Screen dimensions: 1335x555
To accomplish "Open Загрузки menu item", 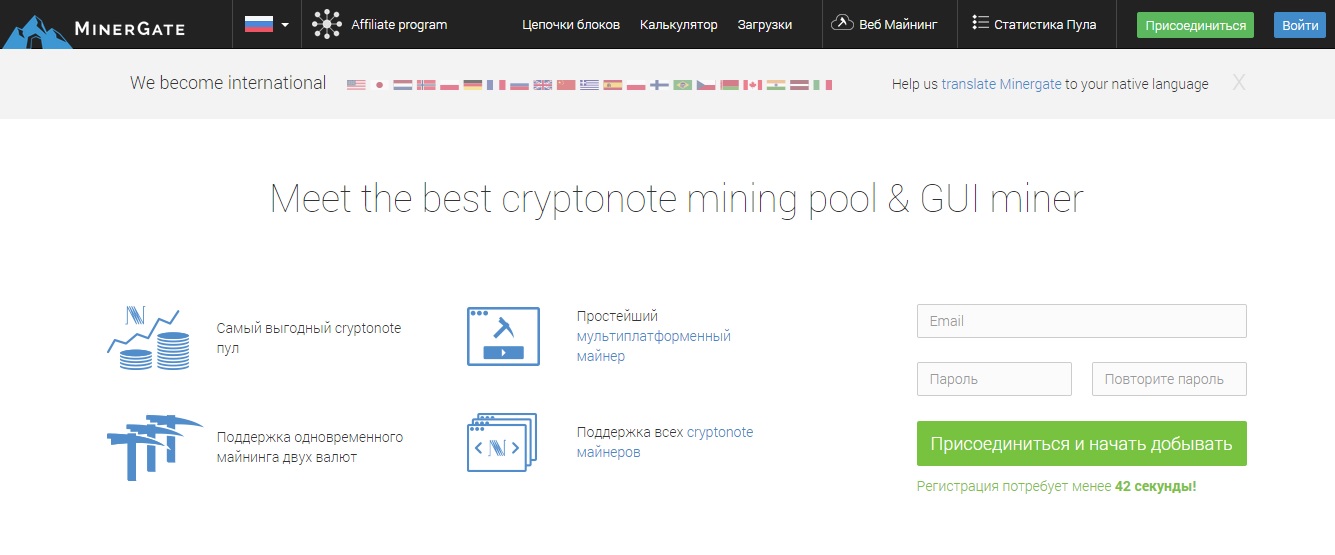I will point(765,24).
